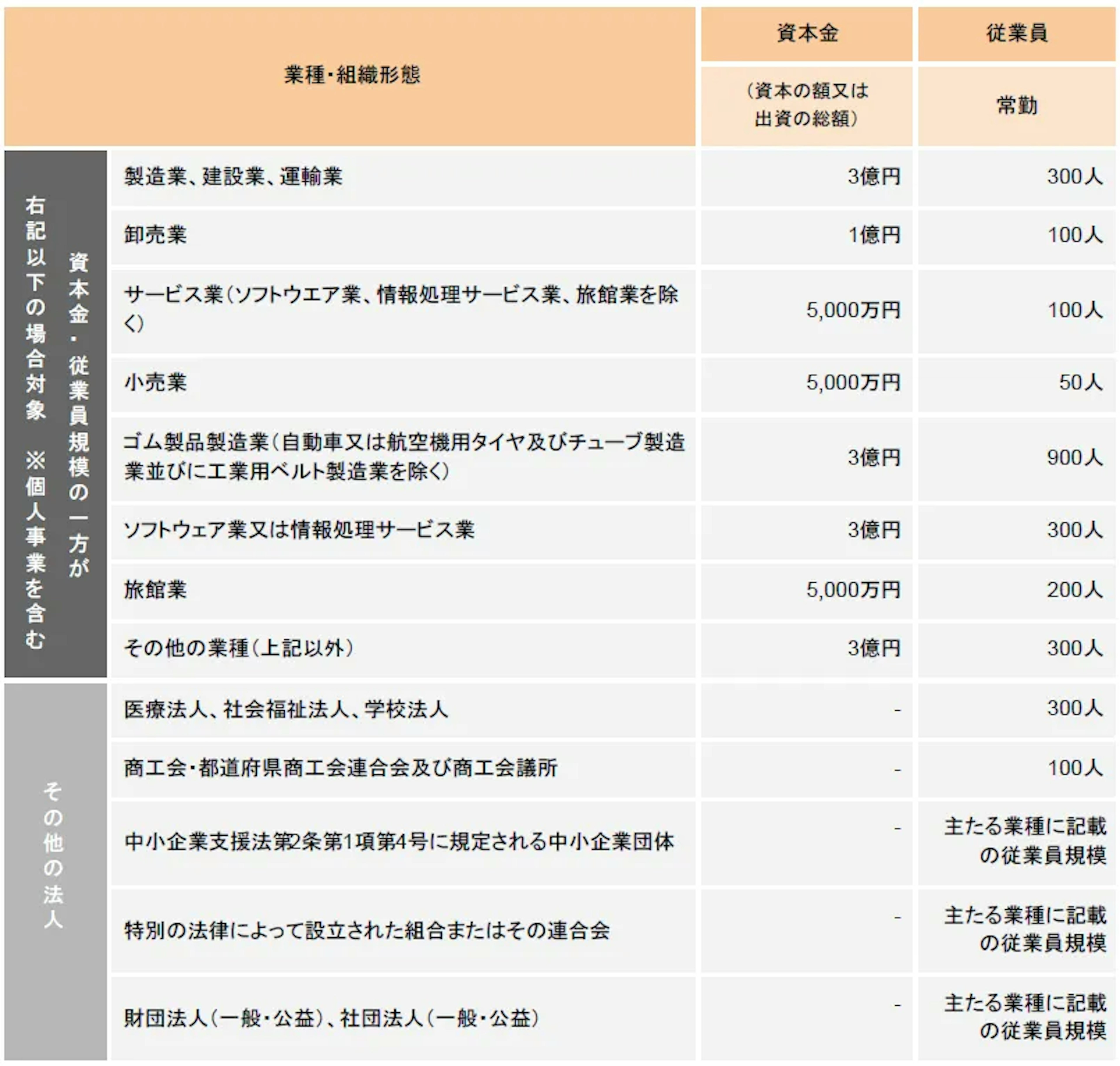Click the 特別の法律によって設立された組合 row
1120x1066 pixels.
(367, 930)
